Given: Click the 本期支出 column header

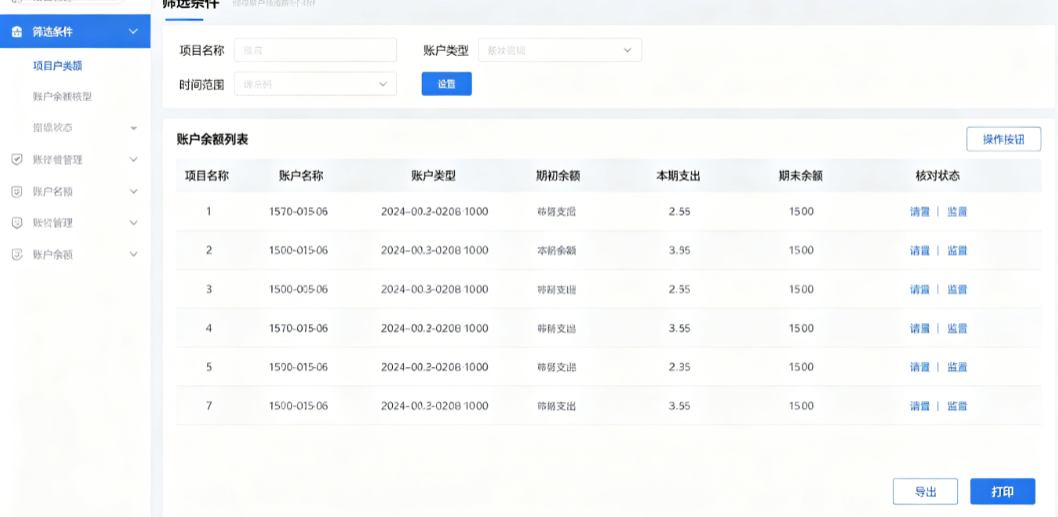Looking at the screenshot, I should (679, 176).
